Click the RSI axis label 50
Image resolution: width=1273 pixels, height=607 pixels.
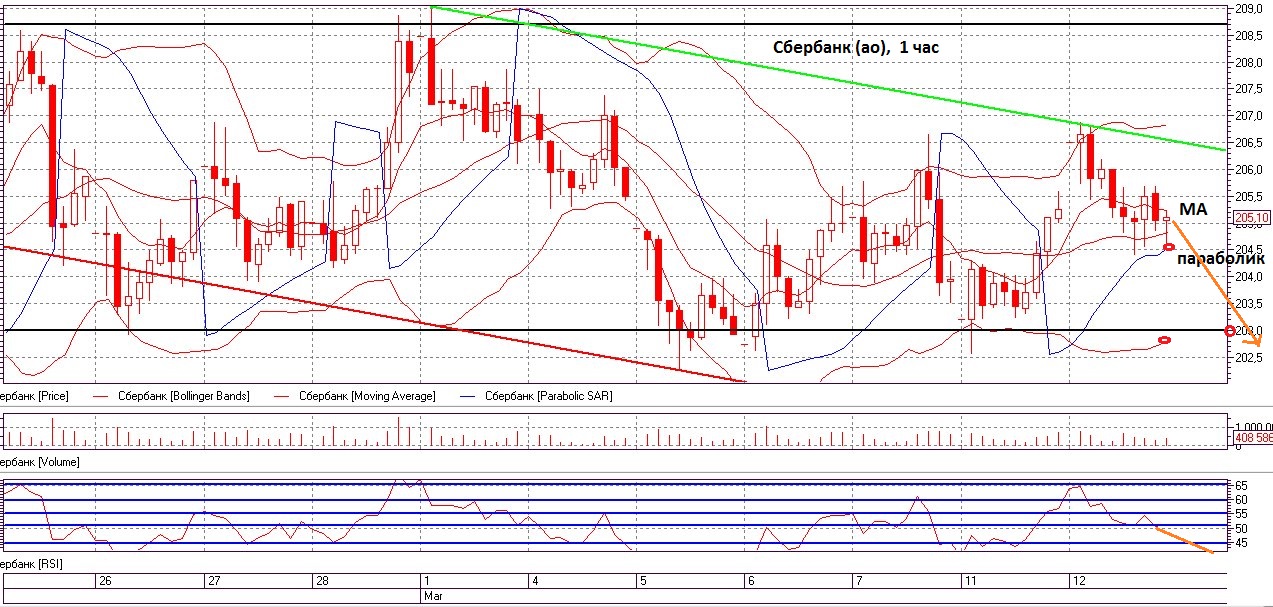pyautogui.click(x=1241, y=528)
